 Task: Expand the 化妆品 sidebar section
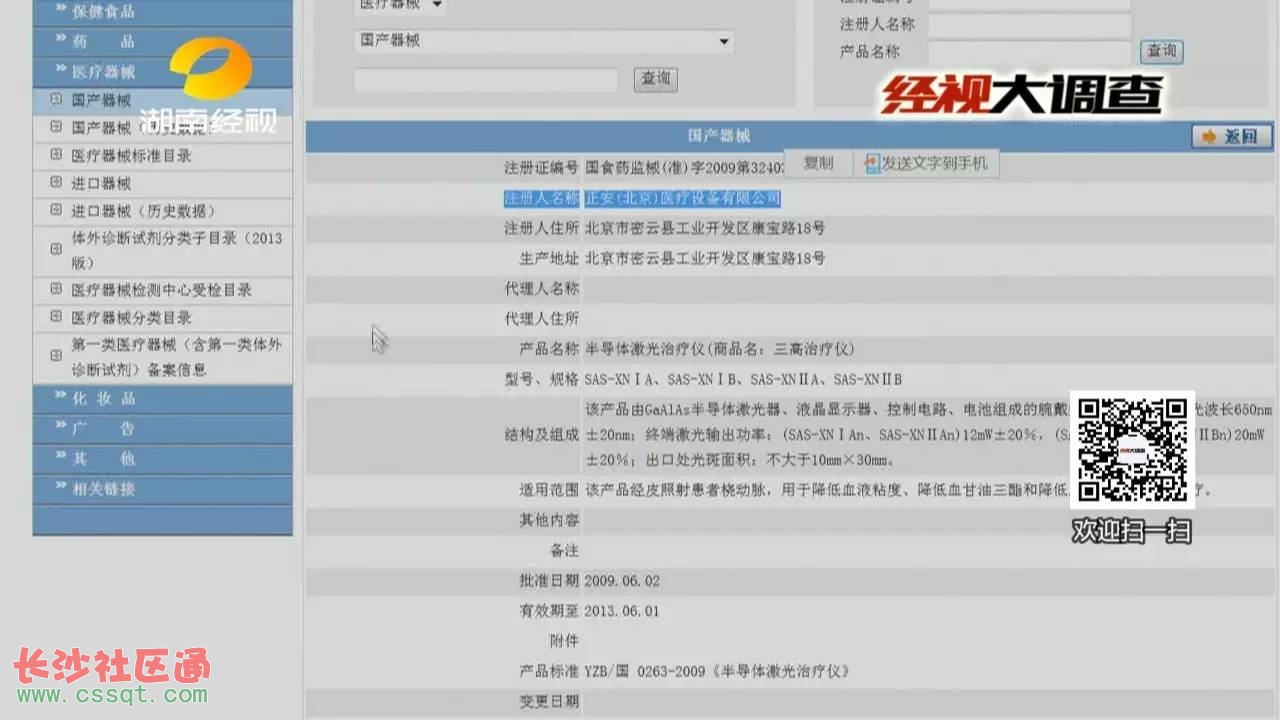163,398
